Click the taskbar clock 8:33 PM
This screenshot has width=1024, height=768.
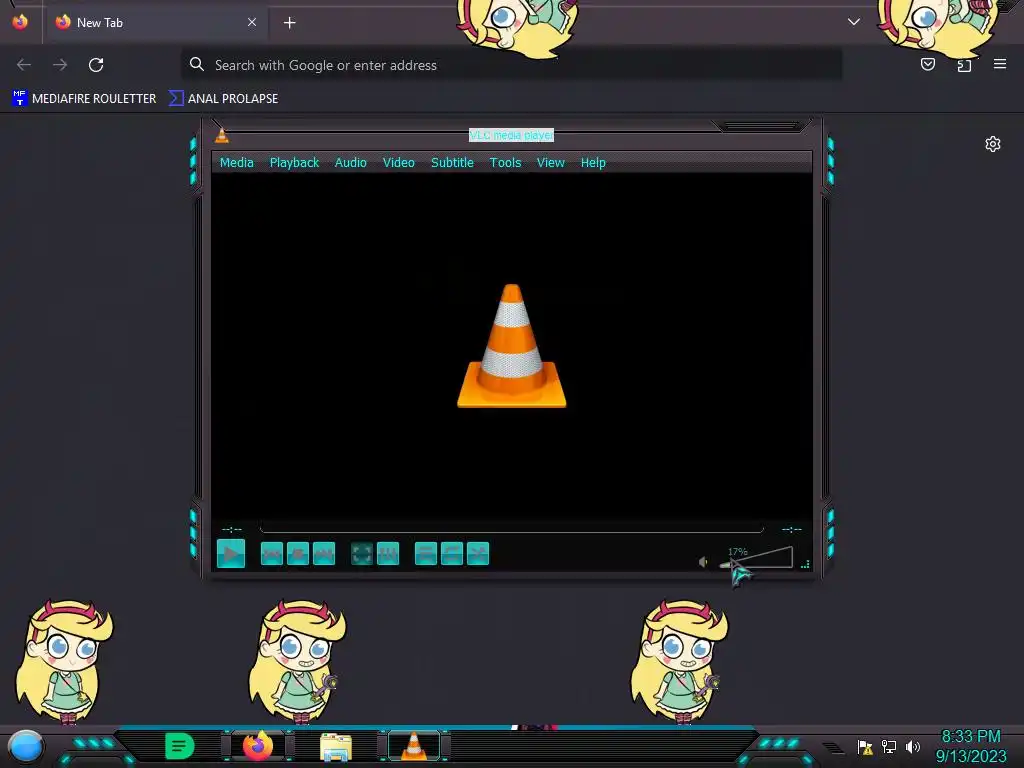click(x=971, y=737)
